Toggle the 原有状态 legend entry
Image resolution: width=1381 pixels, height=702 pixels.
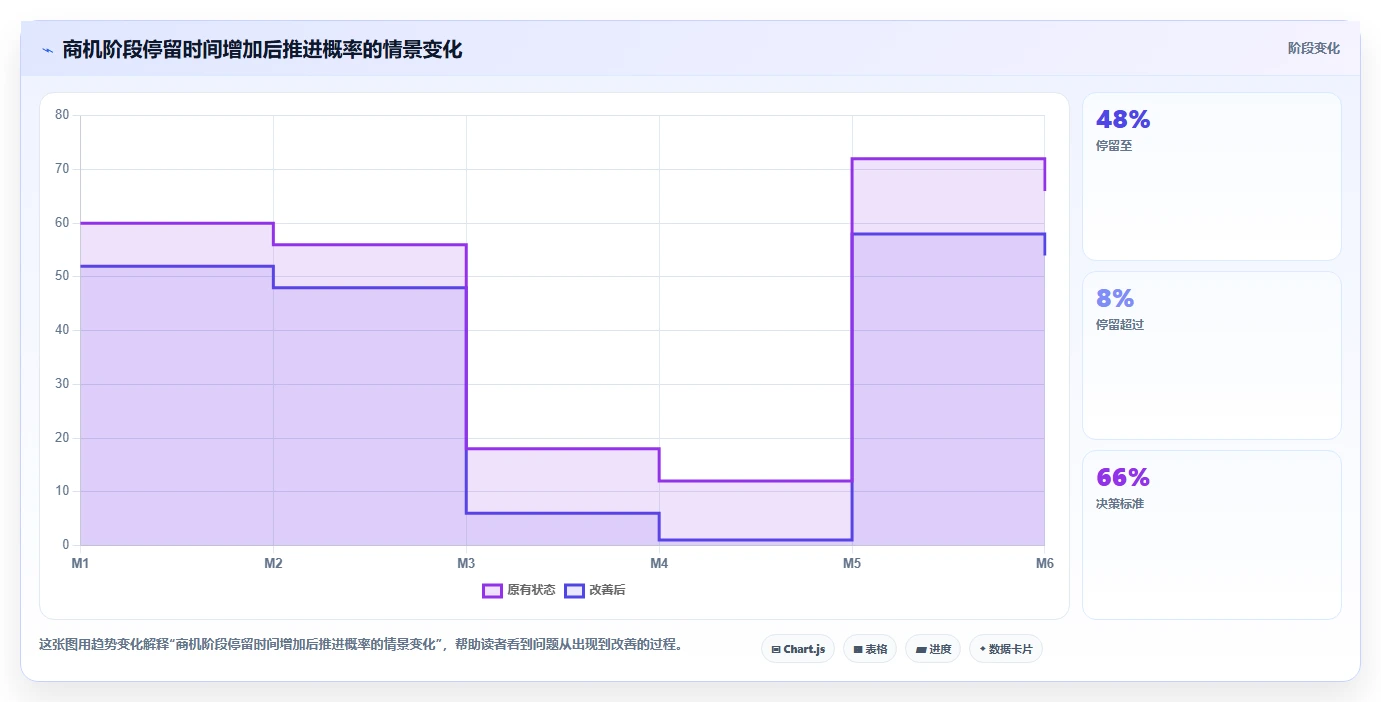point(518,590)
